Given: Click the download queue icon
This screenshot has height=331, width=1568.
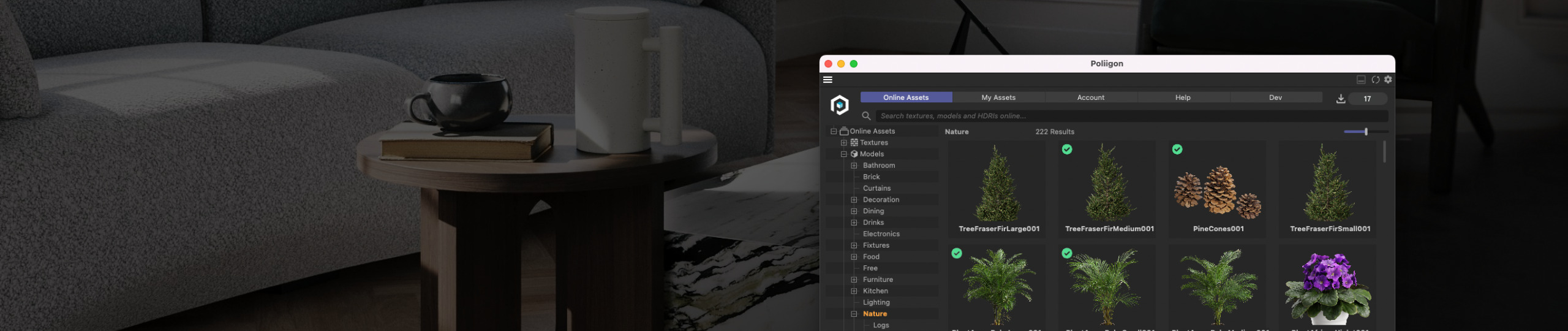Looking at the screenshot, I should point(1341,99).
